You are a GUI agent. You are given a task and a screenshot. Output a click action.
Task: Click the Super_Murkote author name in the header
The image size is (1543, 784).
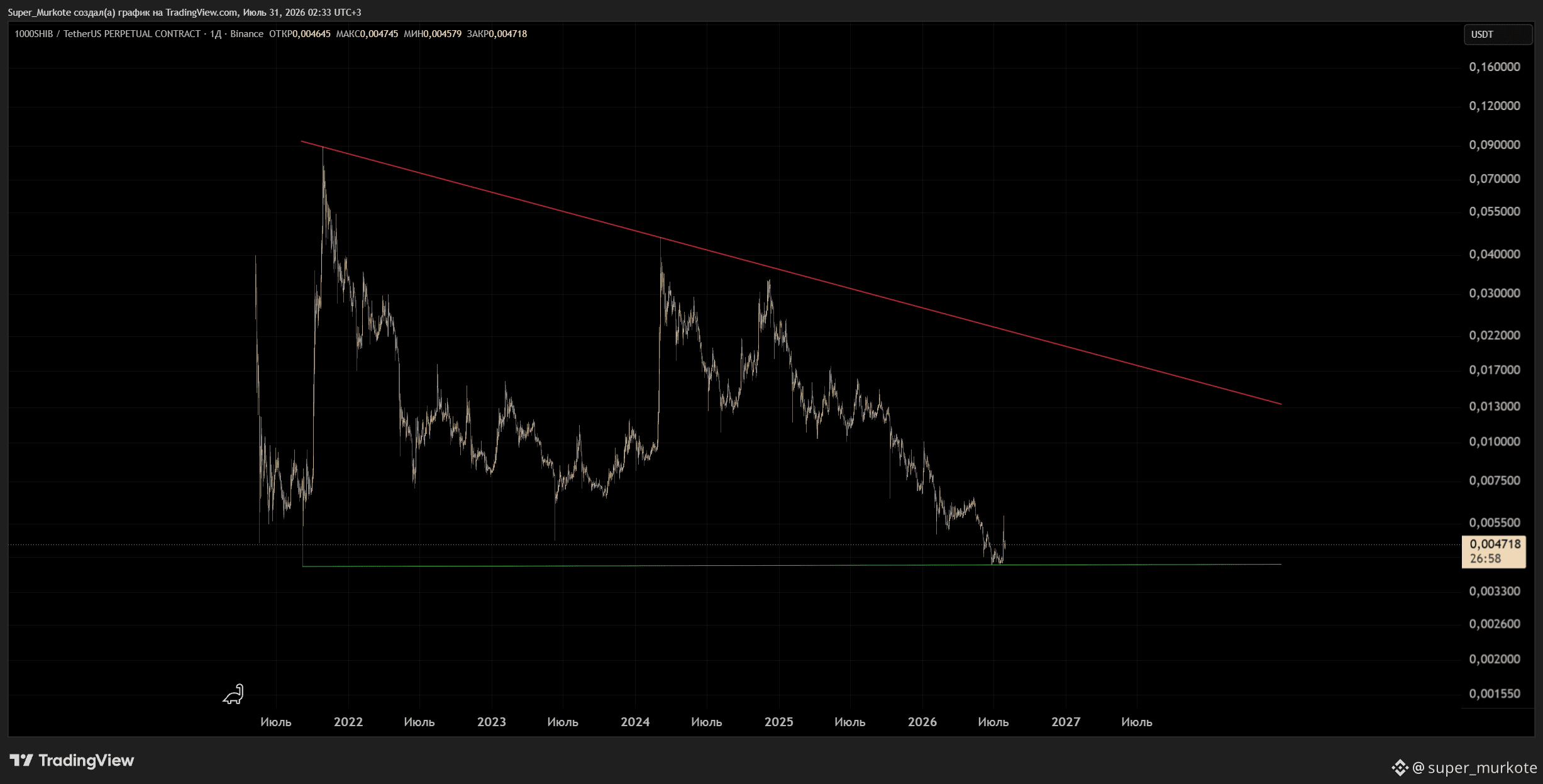(x=40, y=13)
